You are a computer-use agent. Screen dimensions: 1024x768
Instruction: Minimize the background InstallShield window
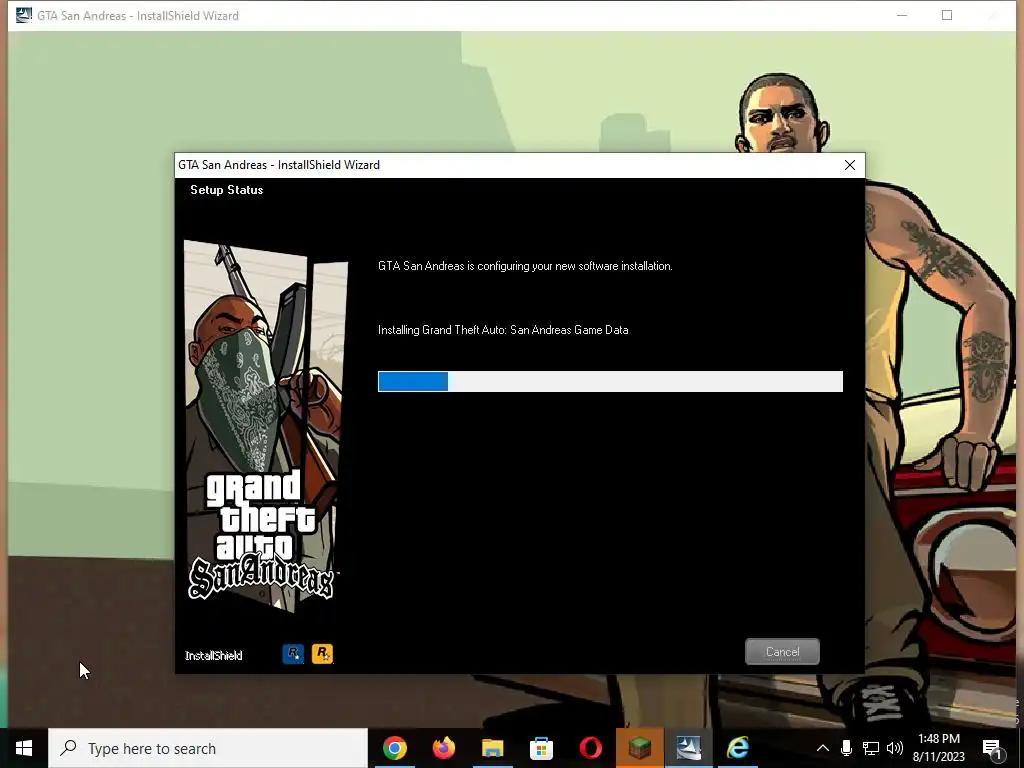902,15
